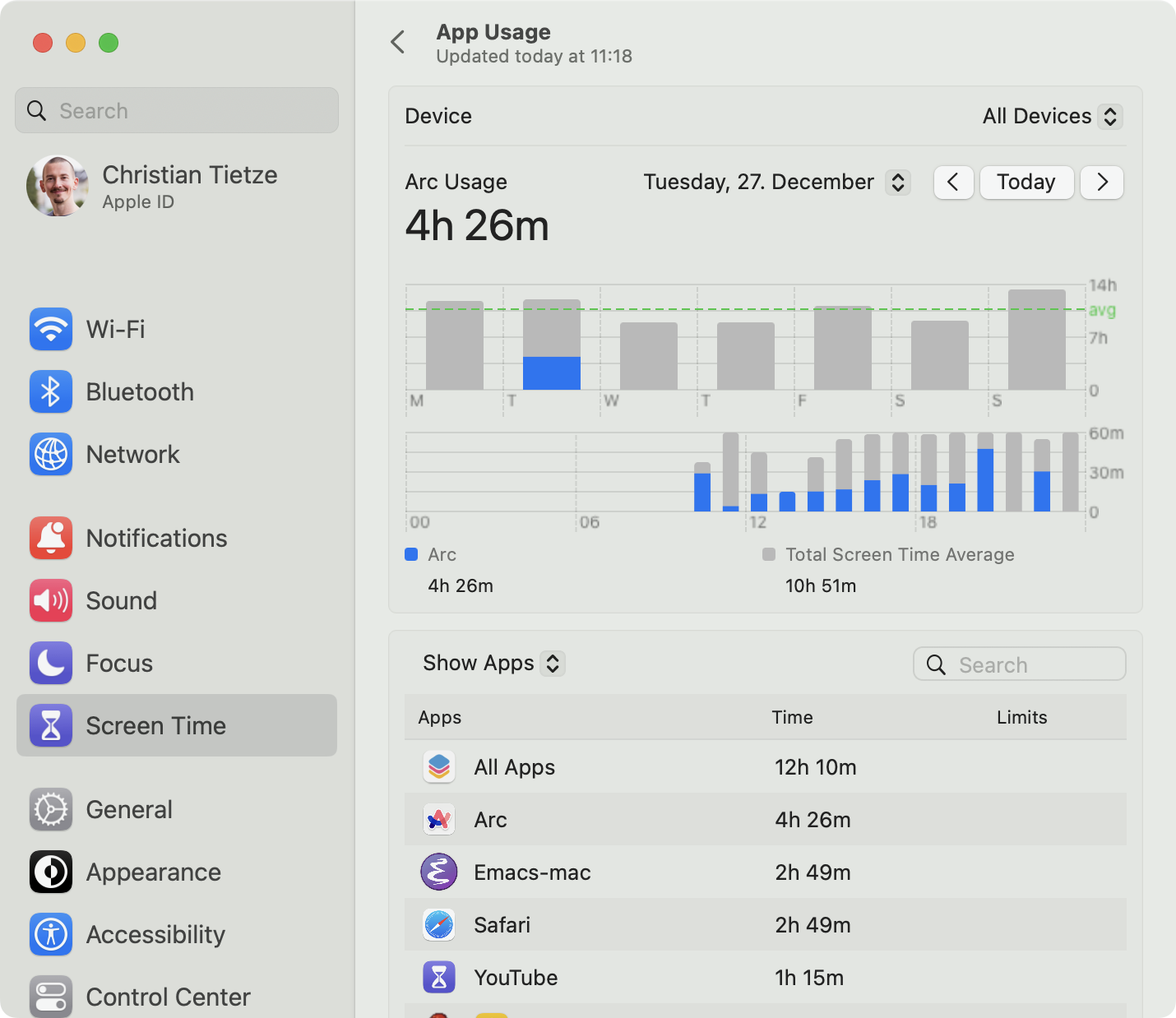Click the Network globe icon
Image resolution: width=1176 pixels, height=1018 pixels.
tap(50, 454)
